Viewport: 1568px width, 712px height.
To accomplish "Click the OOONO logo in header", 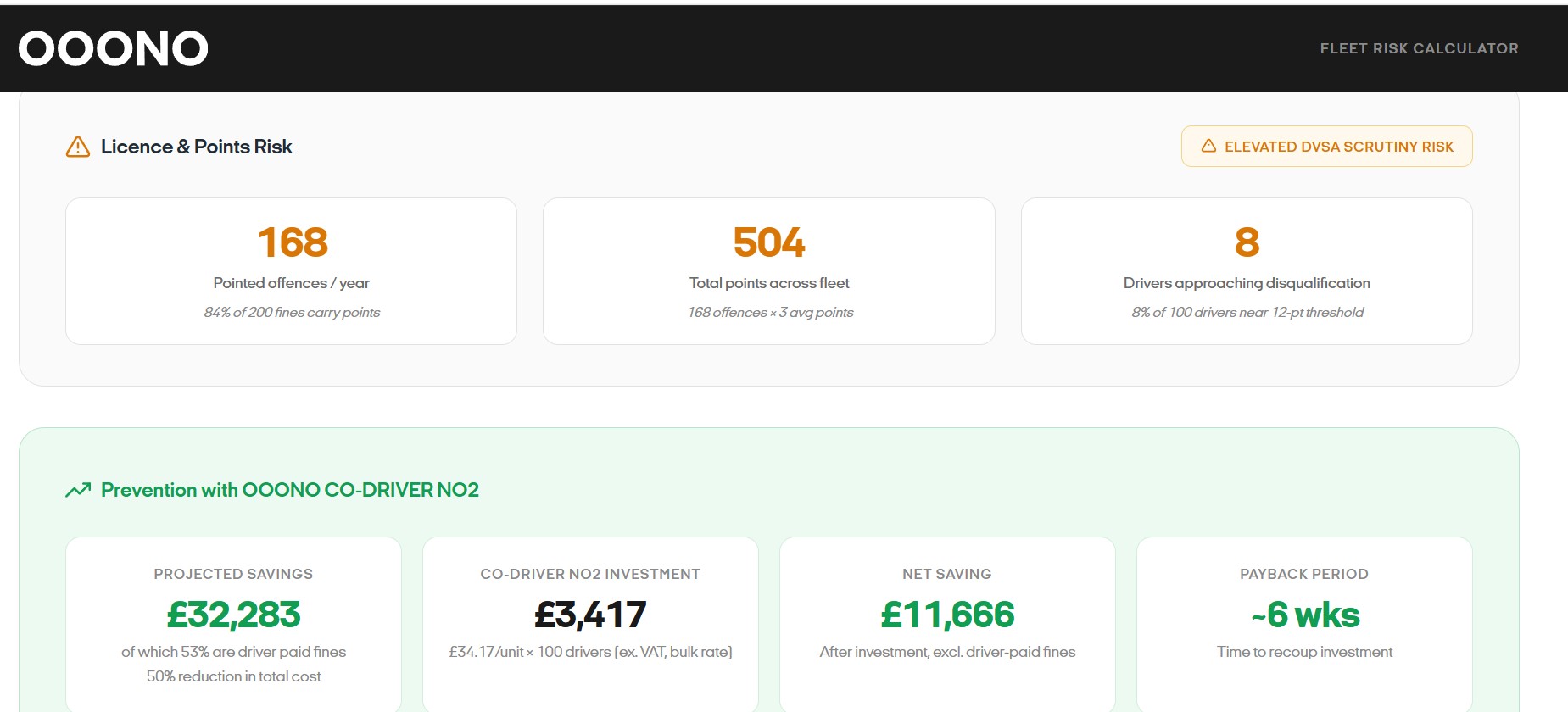I will (114, 48).
